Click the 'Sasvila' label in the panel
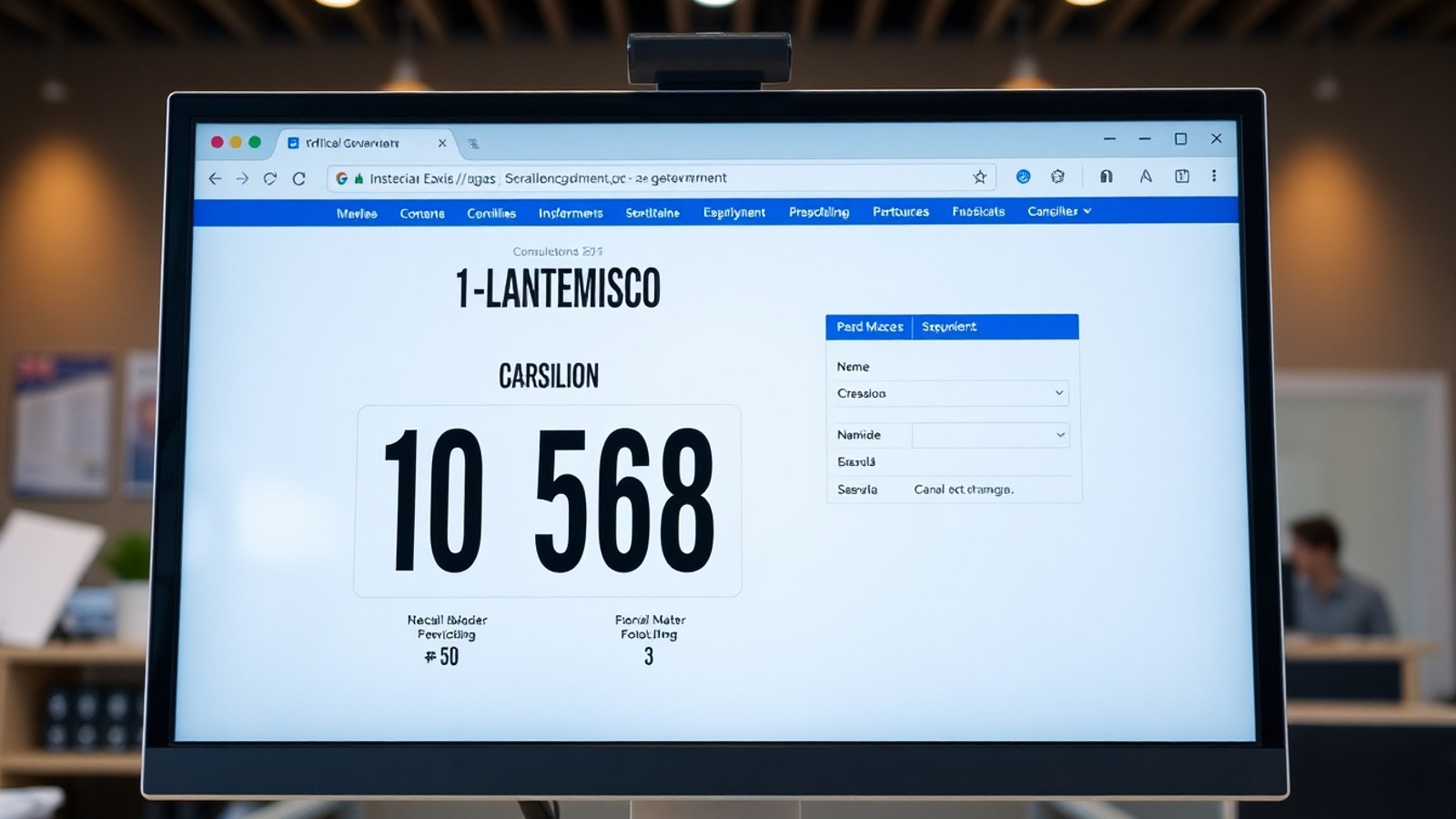 click(857, 490)
